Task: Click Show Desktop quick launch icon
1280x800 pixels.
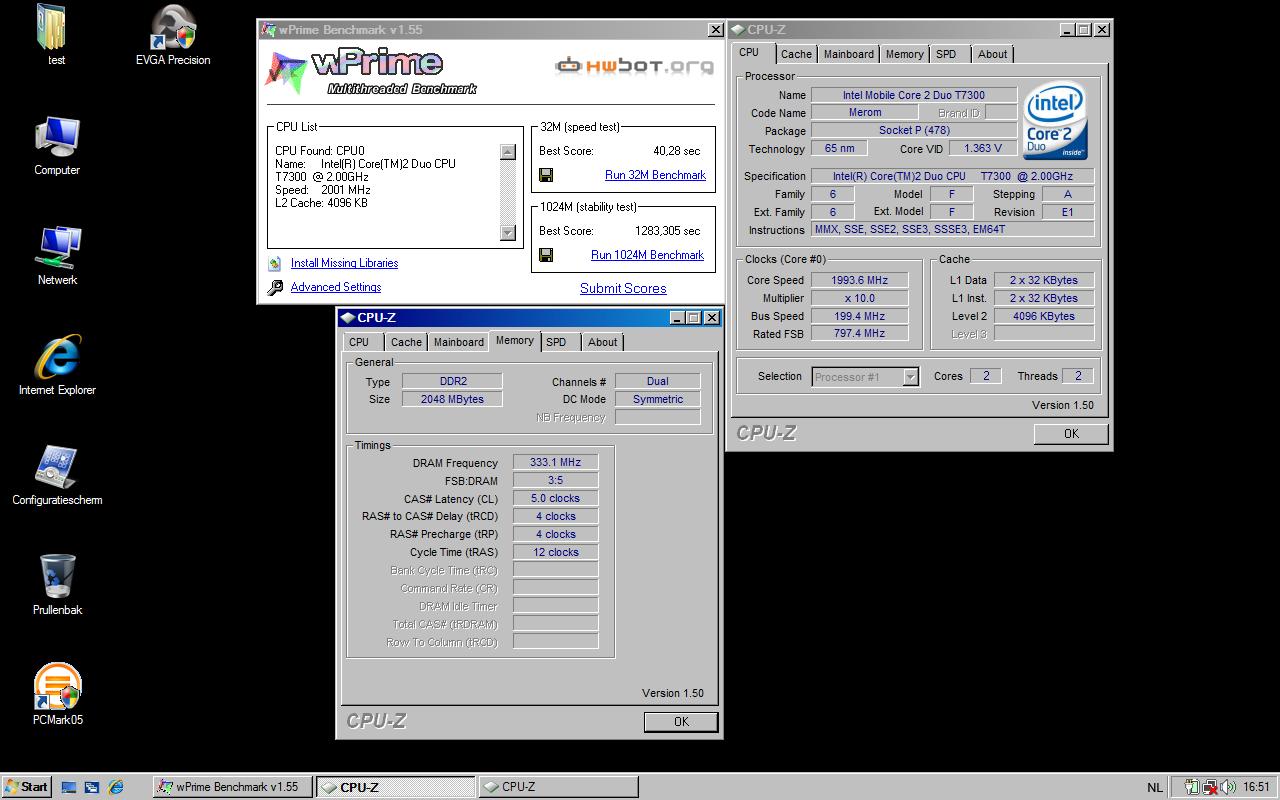Action: click(69, 787)
